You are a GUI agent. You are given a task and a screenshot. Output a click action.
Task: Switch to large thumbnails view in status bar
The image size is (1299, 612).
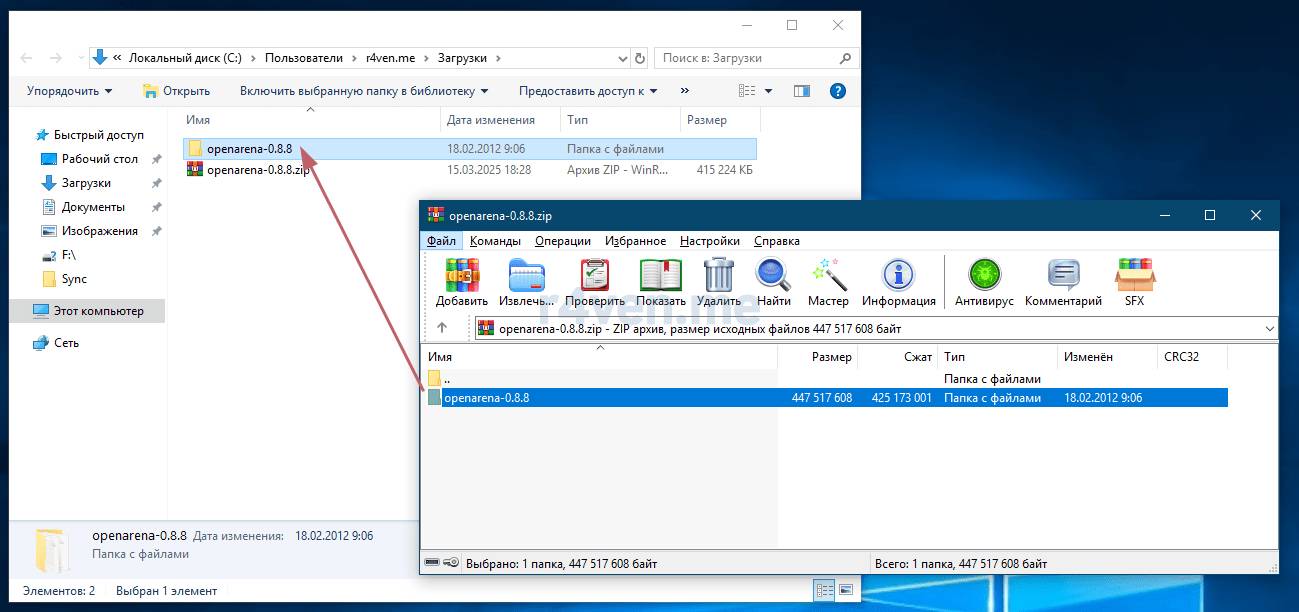tap(846, 590)
